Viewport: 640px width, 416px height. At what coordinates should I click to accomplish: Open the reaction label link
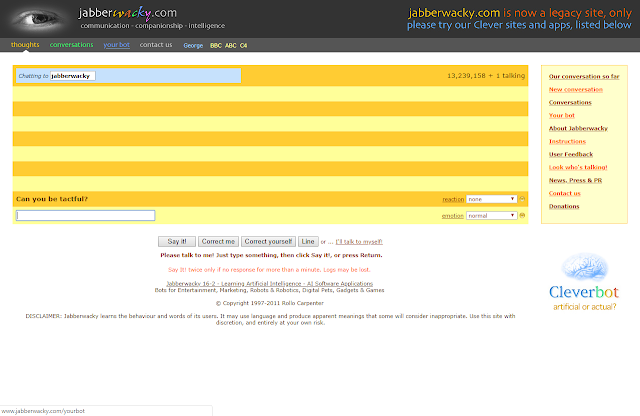pyautogui.click(x=453, y=199)
